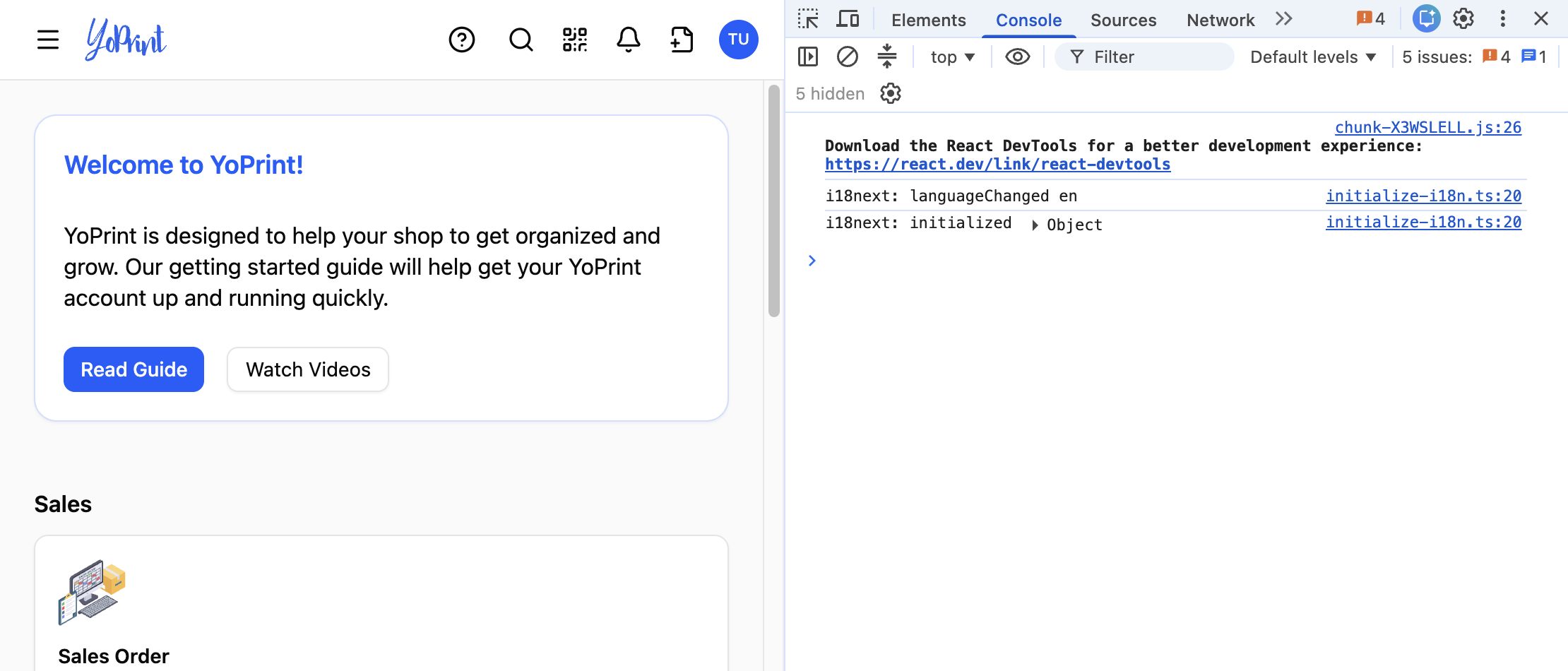The width and height of the screenshot is (1568, 671).
Task: Click the page vertical scrollbar thumb
Action: click(x=774, y=201)
